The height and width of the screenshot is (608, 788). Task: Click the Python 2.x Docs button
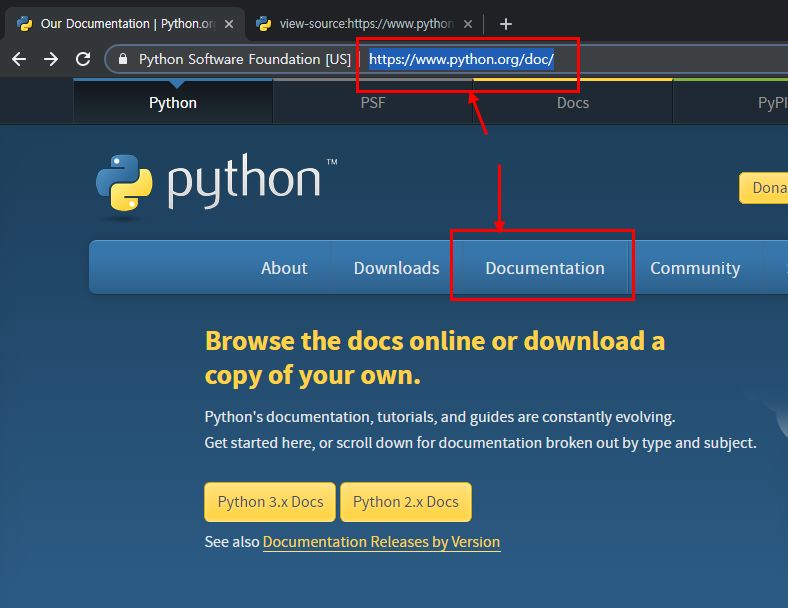(406, 502)
